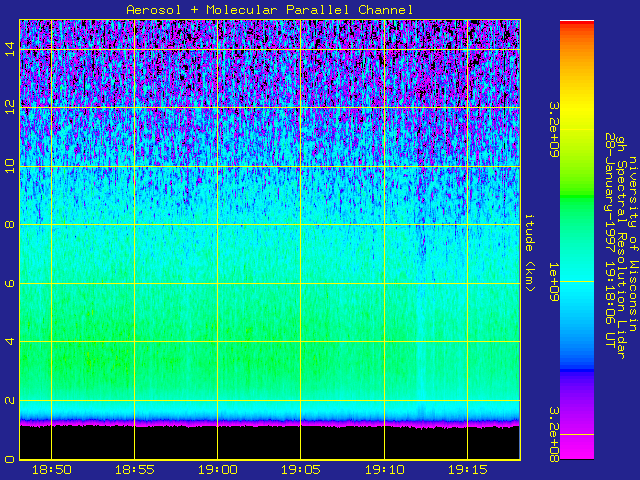Click the 'itude (km)' axis title

point(529,253)
